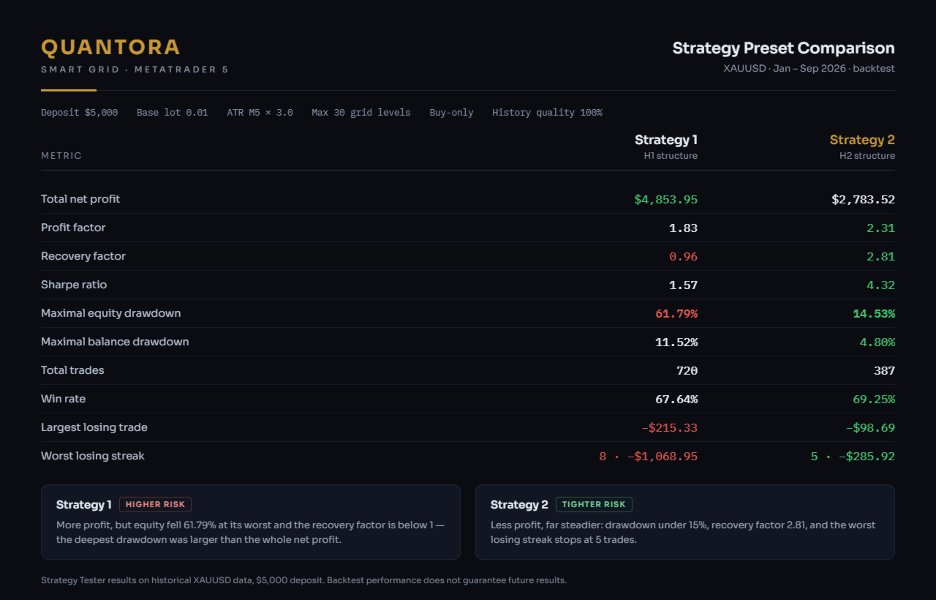Select the "History quality 100%" parameter
Screen dimensions: 936x600
547,112
